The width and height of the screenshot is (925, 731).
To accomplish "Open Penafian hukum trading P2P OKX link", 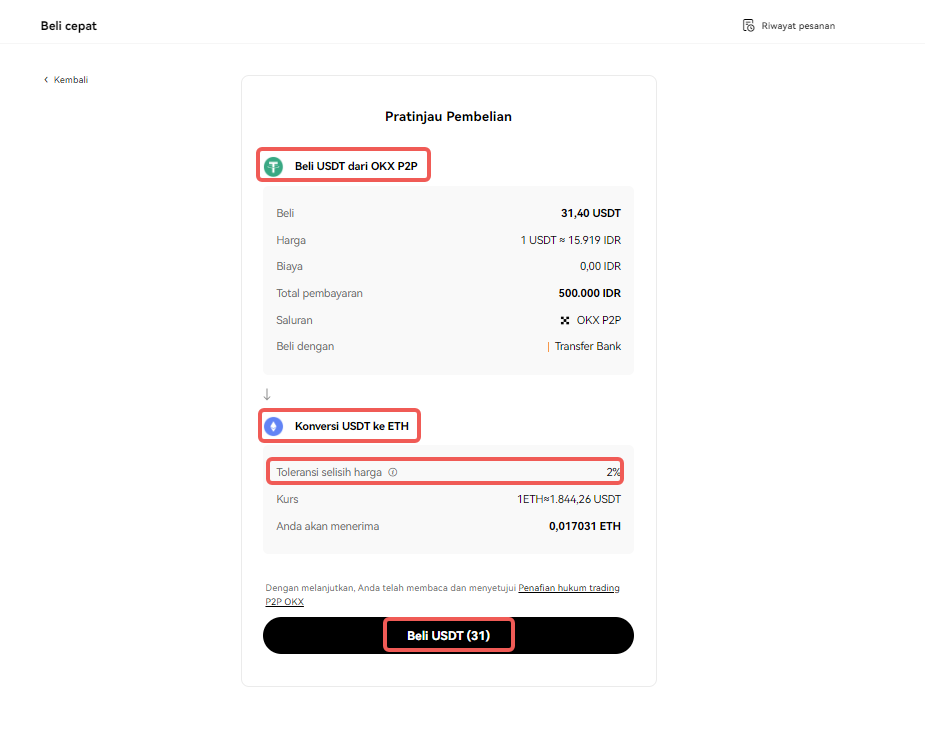I will pyautogui.click(x=442, y=595).
